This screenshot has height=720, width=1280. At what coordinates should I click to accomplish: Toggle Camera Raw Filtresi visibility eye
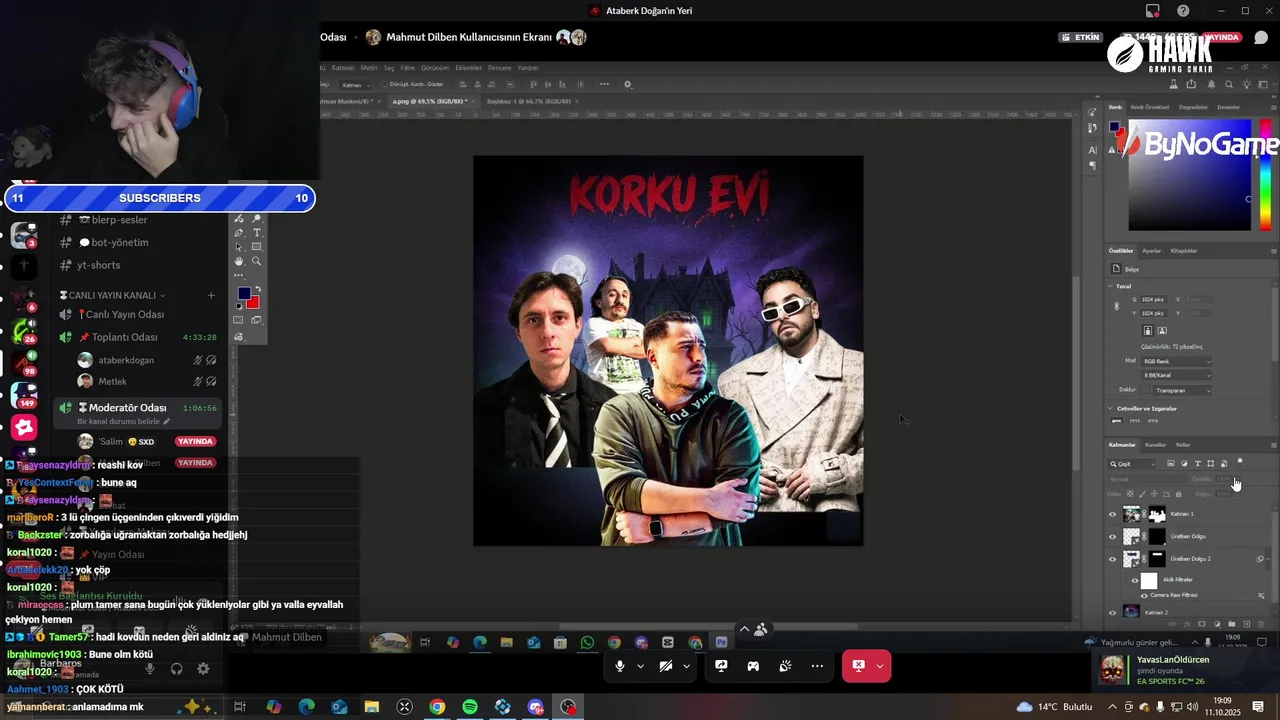[x=1144, y=595]
